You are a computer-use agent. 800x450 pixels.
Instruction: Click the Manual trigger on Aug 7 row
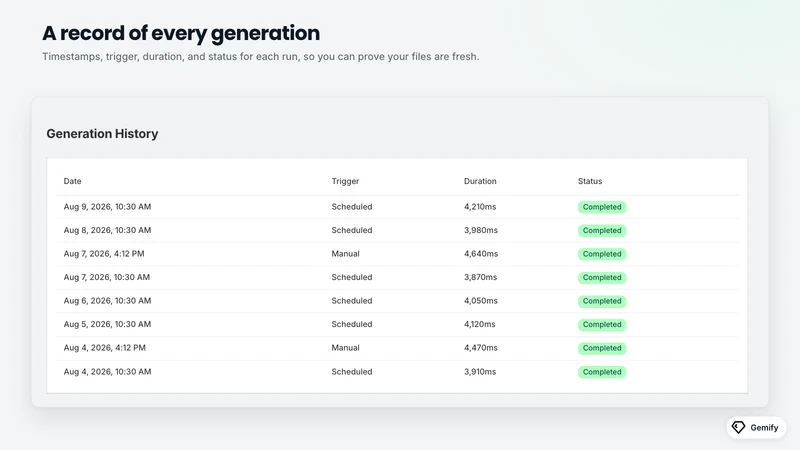coord(345,254)
